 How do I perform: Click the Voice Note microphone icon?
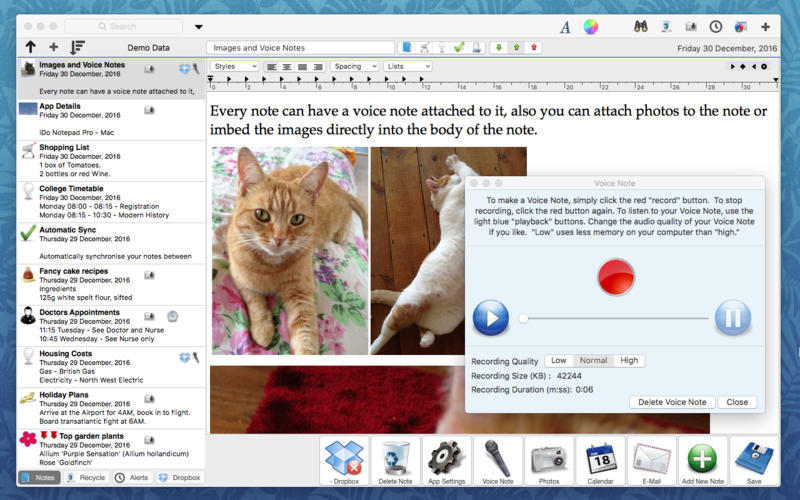[x=498, y=461]
